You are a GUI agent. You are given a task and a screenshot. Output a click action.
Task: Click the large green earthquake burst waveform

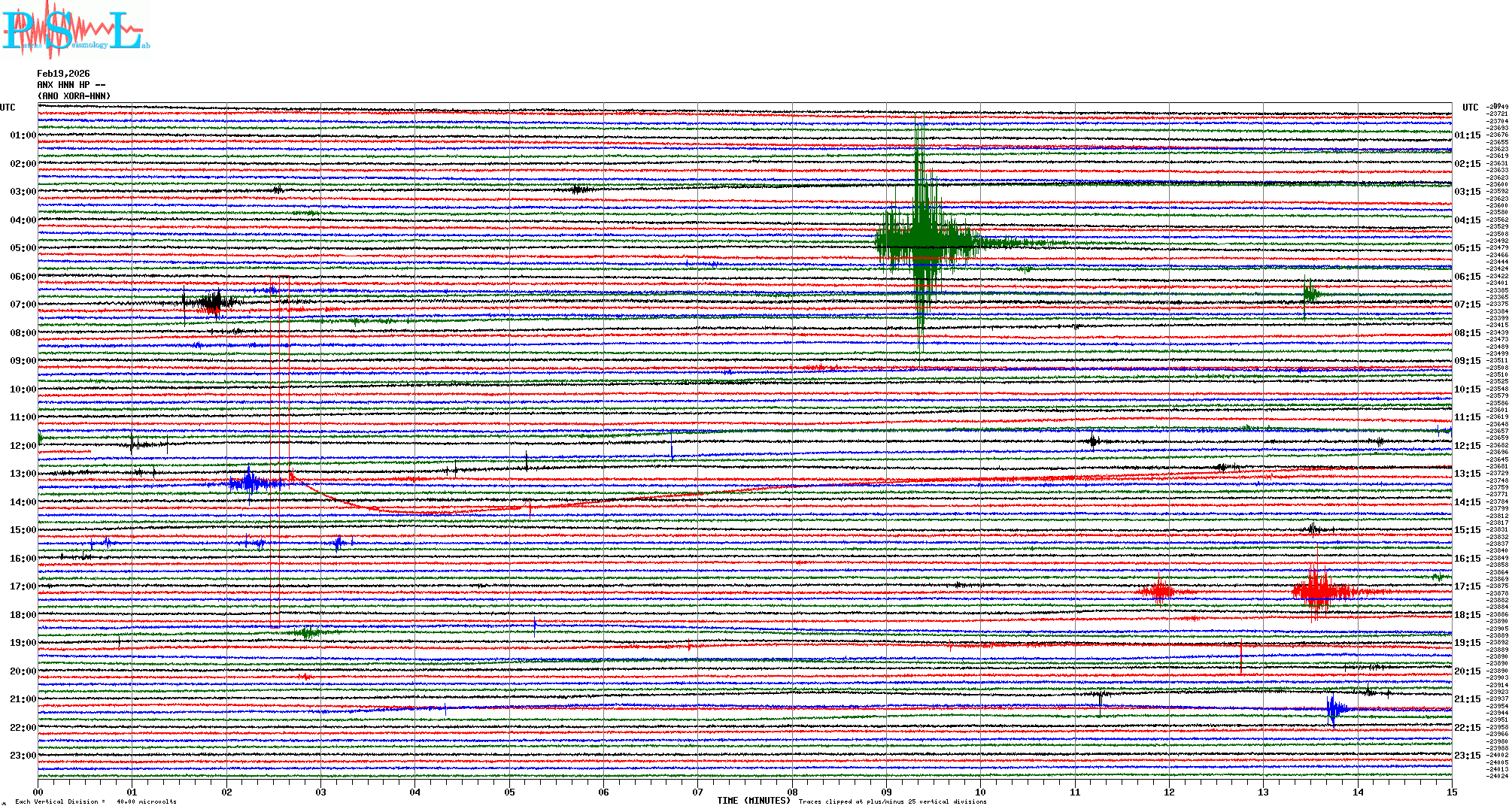[921, 241]
